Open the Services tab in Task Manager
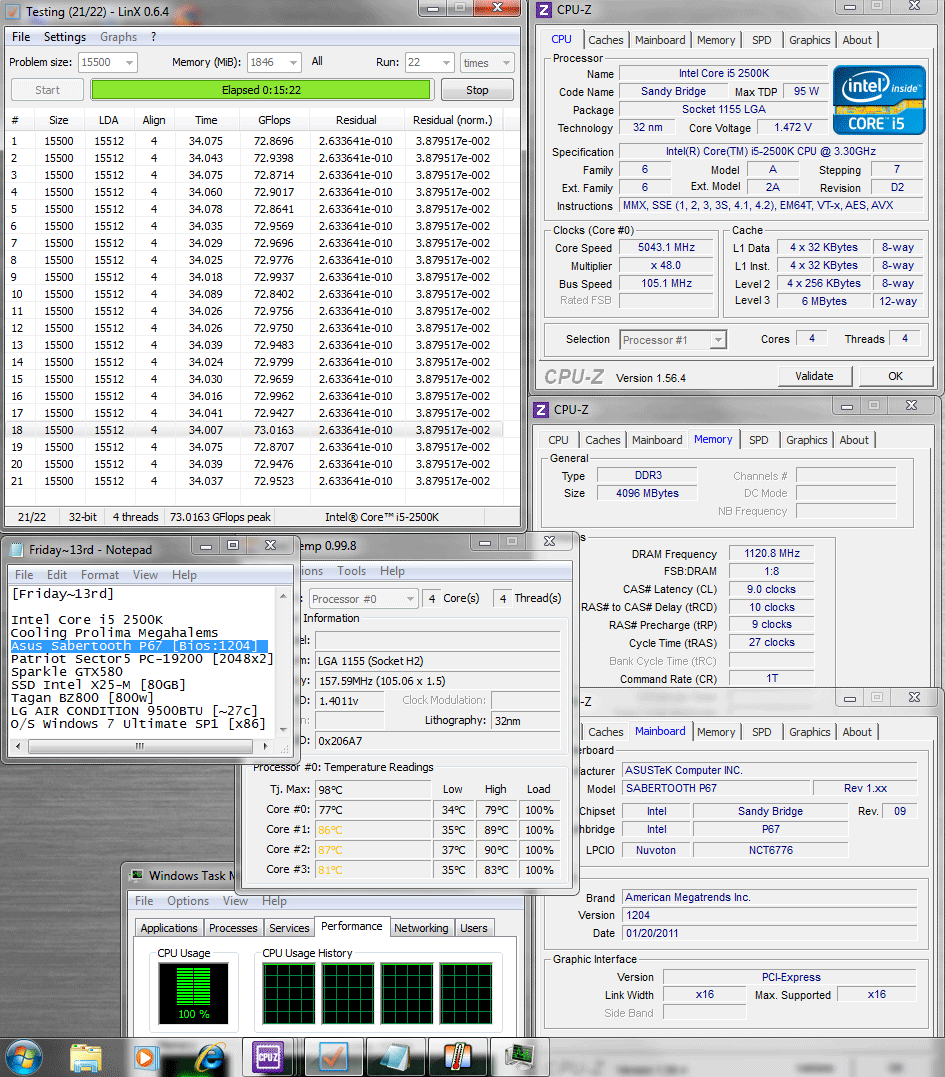This screenshot has height=1077, width=945. tap(289, 928)
